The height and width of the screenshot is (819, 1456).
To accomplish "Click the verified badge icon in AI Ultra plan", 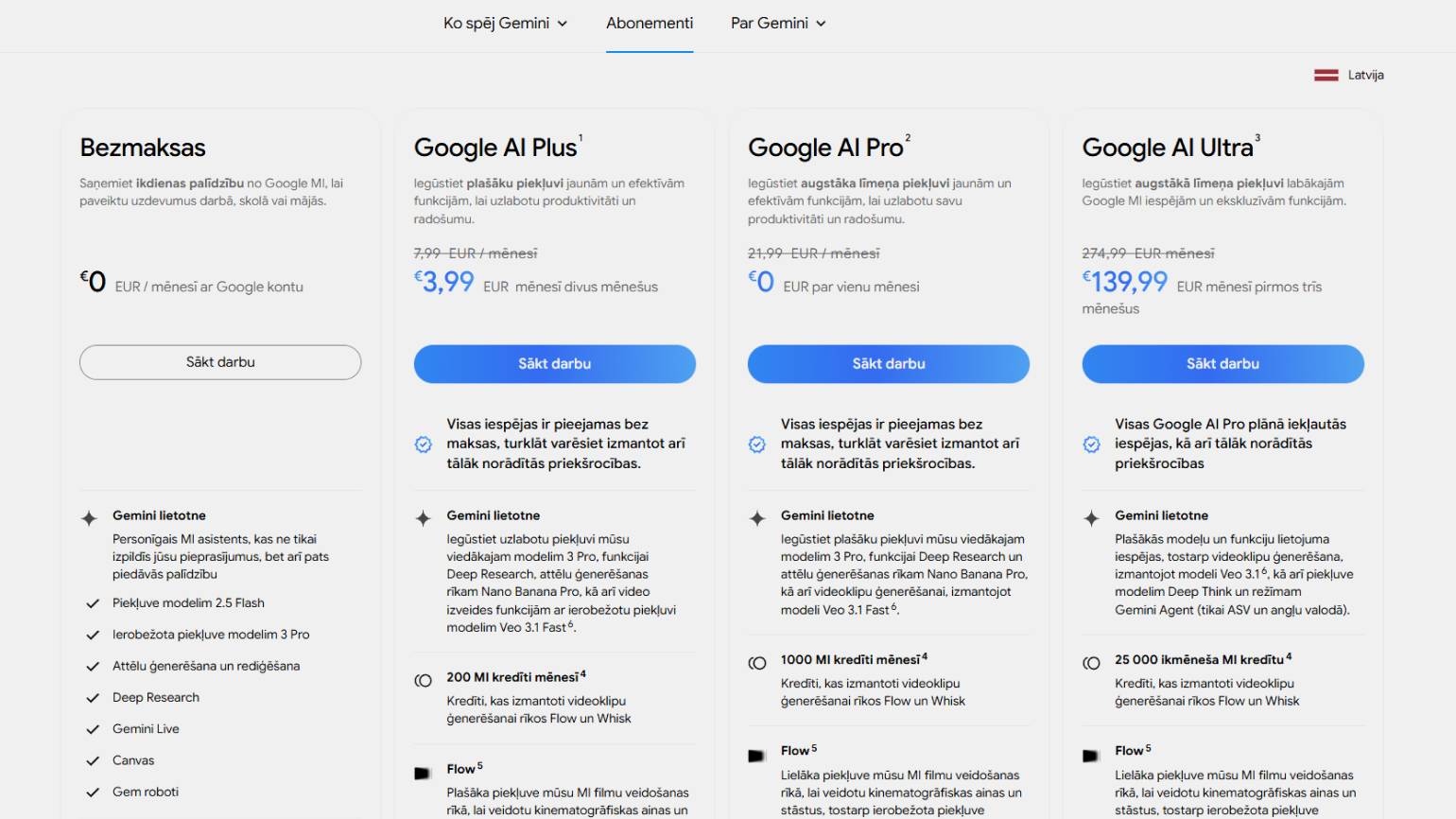I will (x=1091, y=444).
